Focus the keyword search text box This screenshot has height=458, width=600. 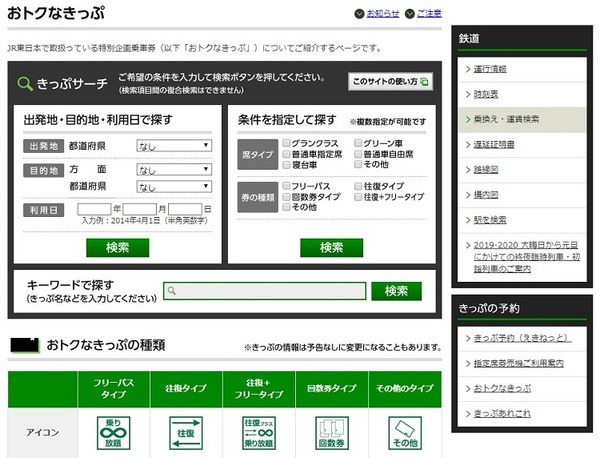(264, 291)
